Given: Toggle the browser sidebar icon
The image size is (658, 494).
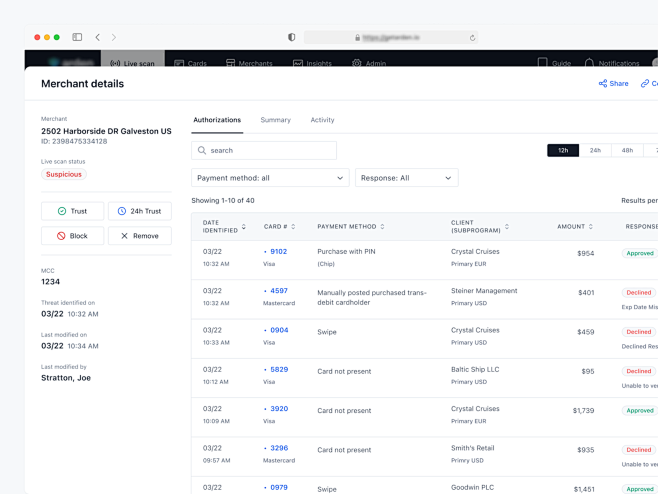Looking at the screenshot, I should [77, 37].
